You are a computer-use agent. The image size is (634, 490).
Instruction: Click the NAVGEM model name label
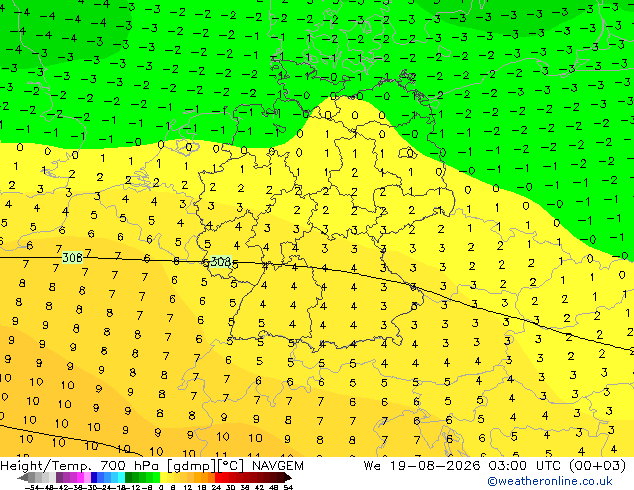tap(278, 466)
